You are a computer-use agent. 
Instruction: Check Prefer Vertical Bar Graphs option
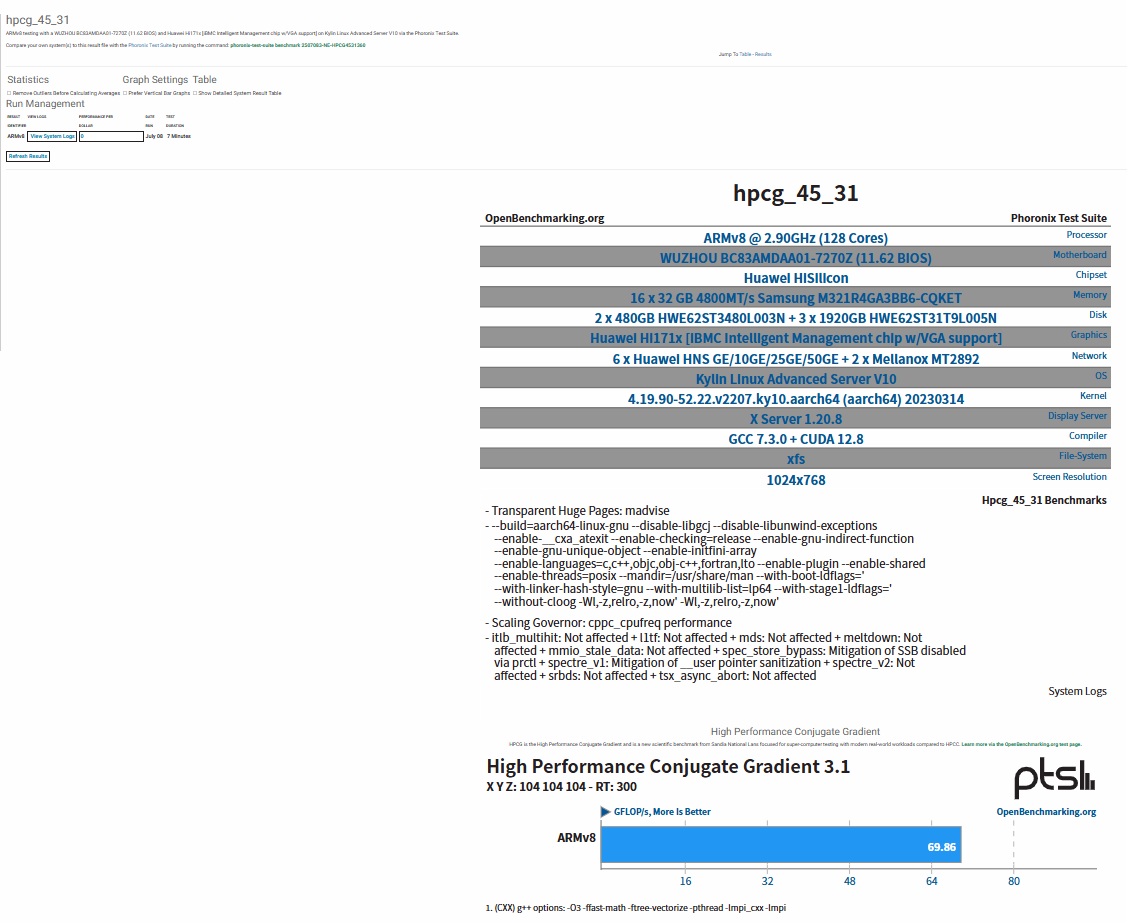tap(123, 93)
